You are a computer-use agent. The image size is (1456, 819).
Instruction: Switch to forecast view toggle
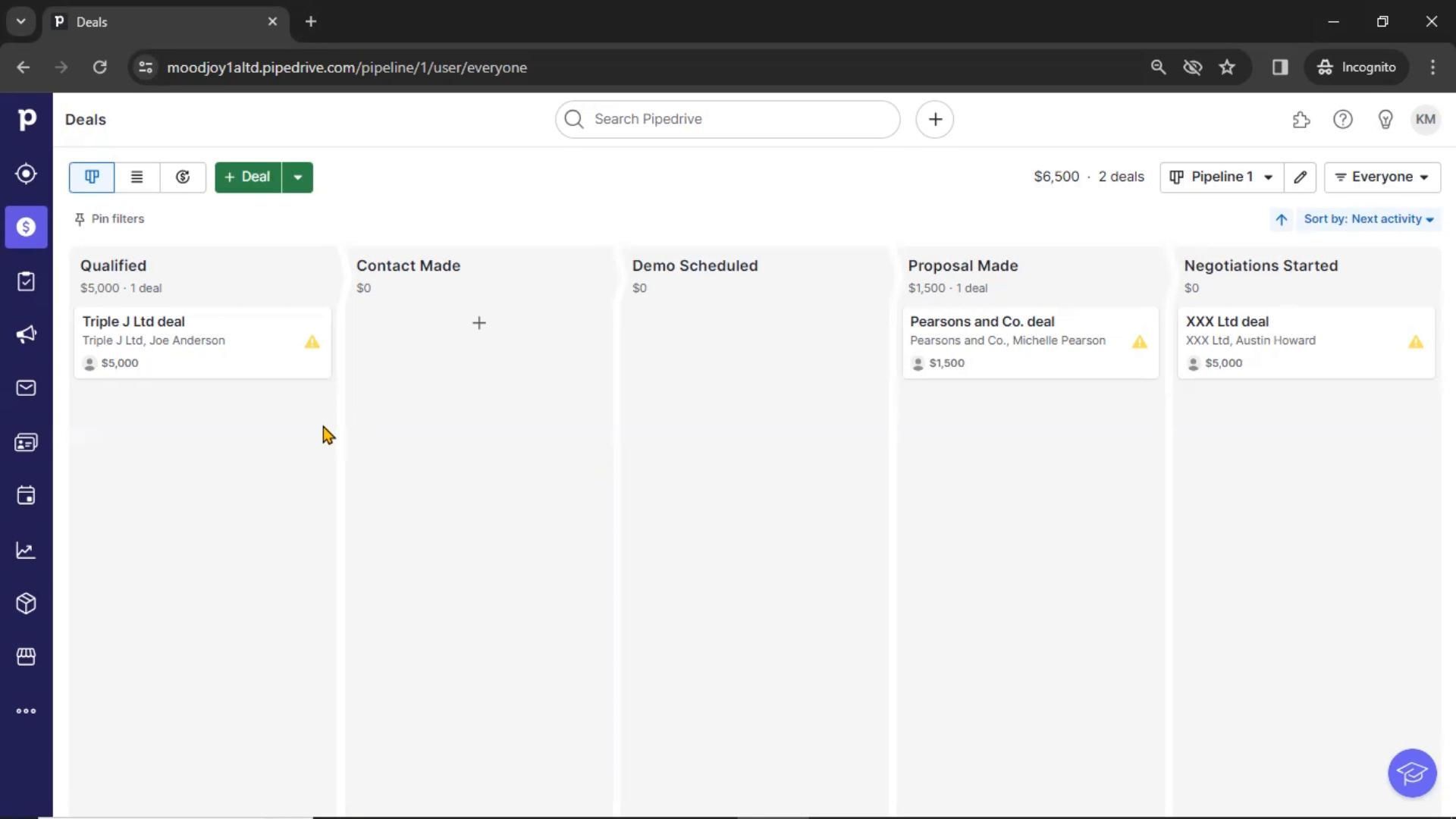[x=183, y=177]
